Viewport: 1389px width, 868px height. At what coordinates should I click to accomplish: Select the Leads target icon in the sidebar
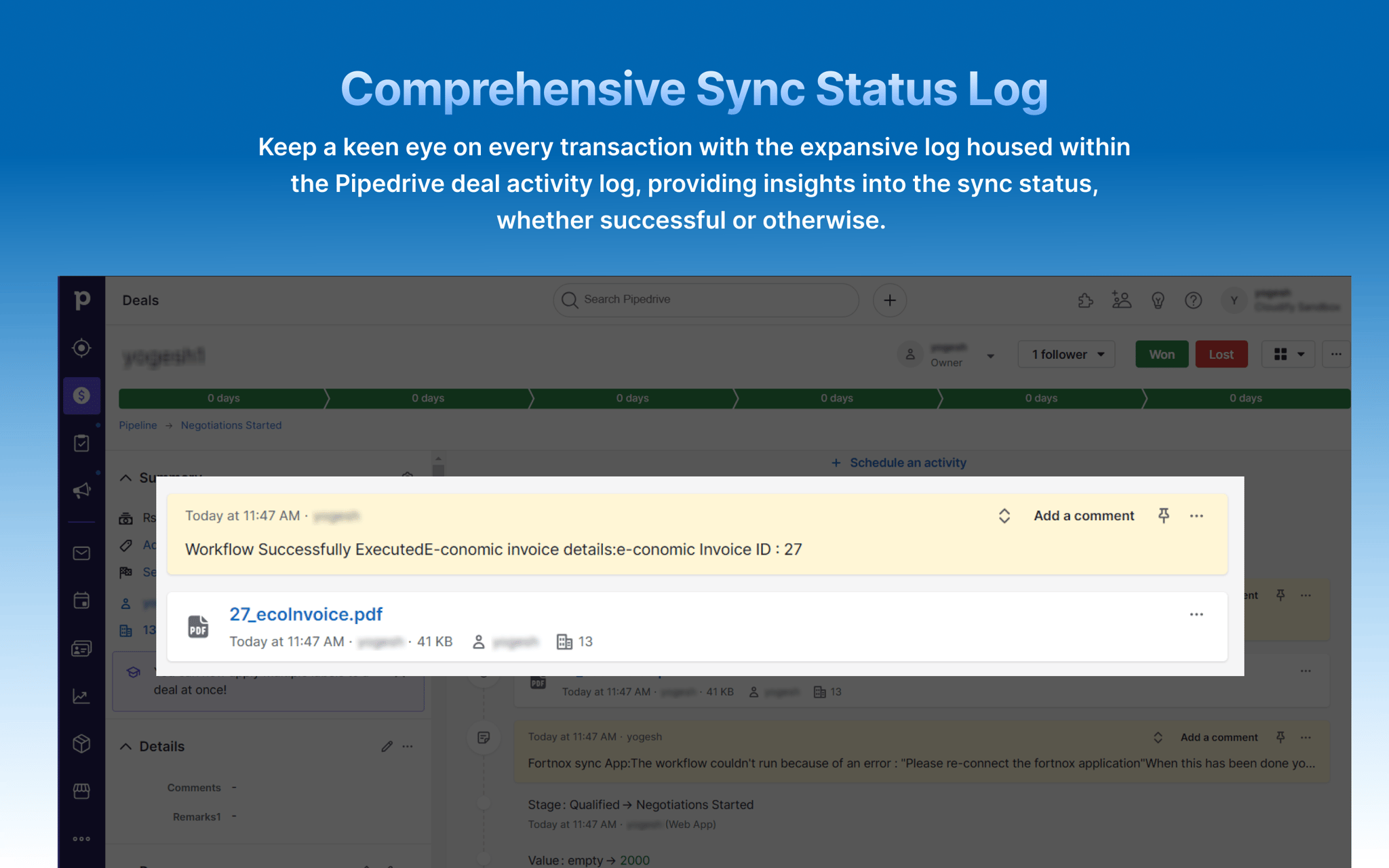(x=81, y=347)
